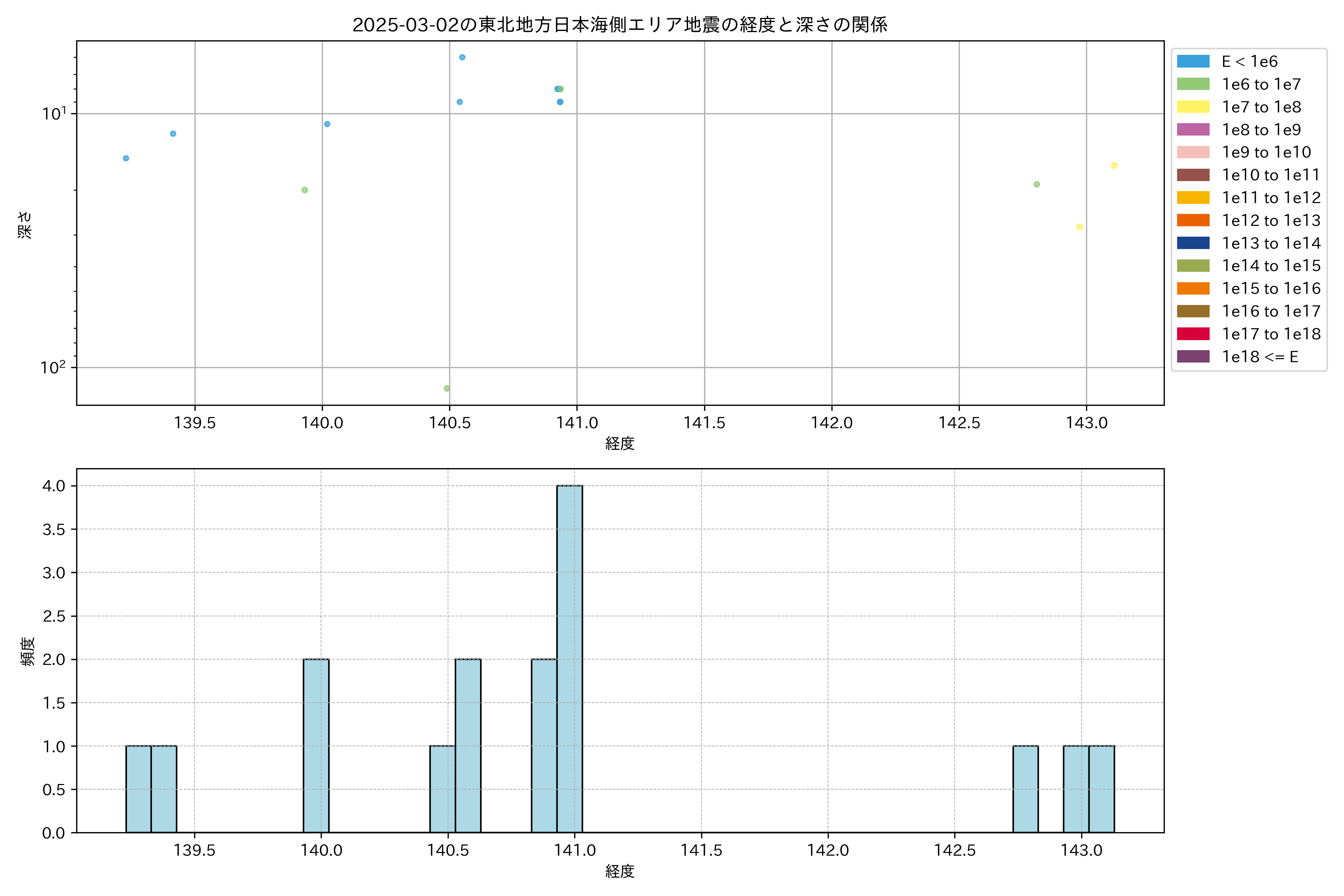Click the histogram bar at longitude 140.0
Screen dimensions: 1344x896
click(x=316, y=745)
